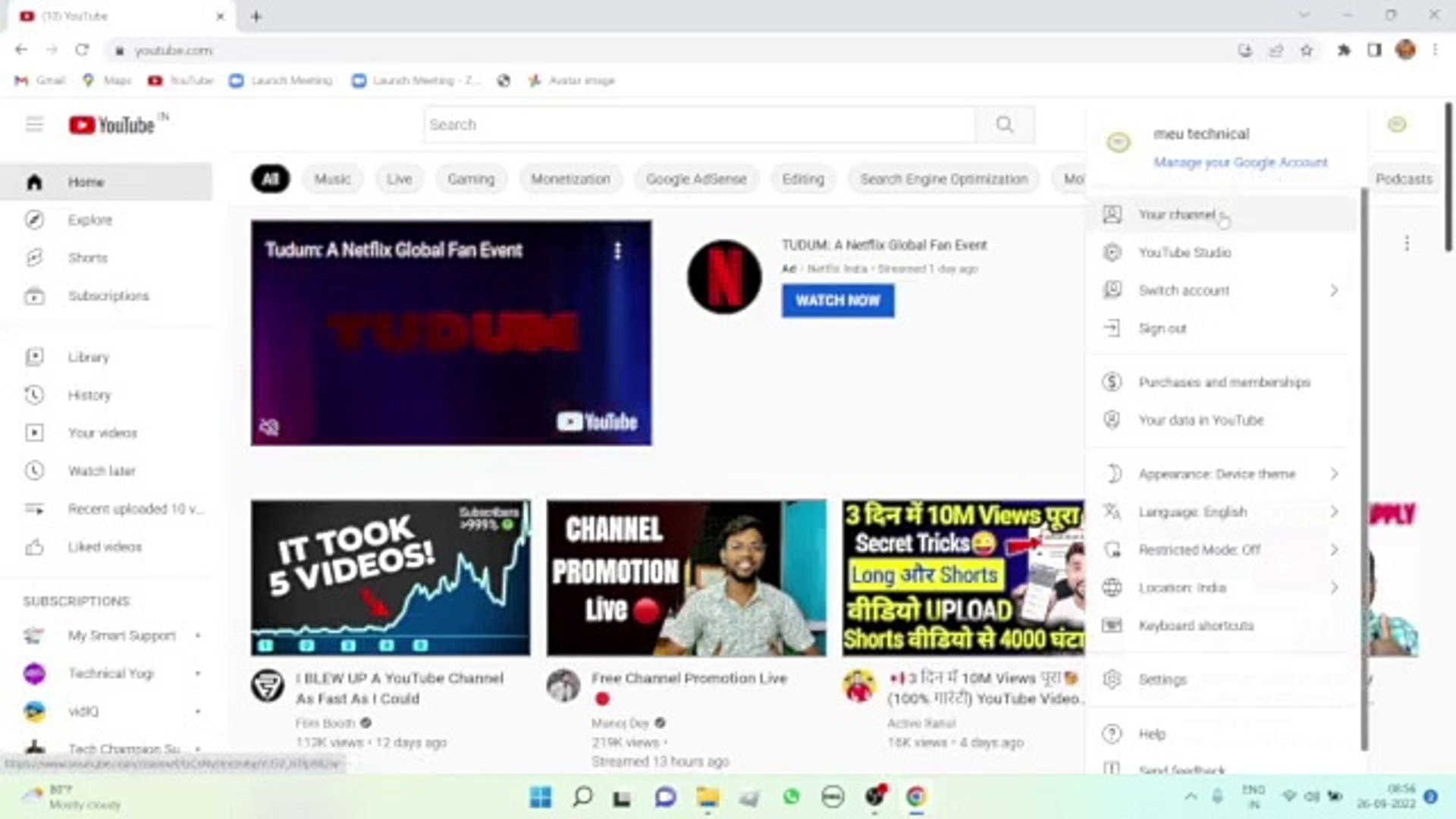The image size is (1456, 819).
Task: Open Manage your Google Account link
Action: tap(1241, 162)
